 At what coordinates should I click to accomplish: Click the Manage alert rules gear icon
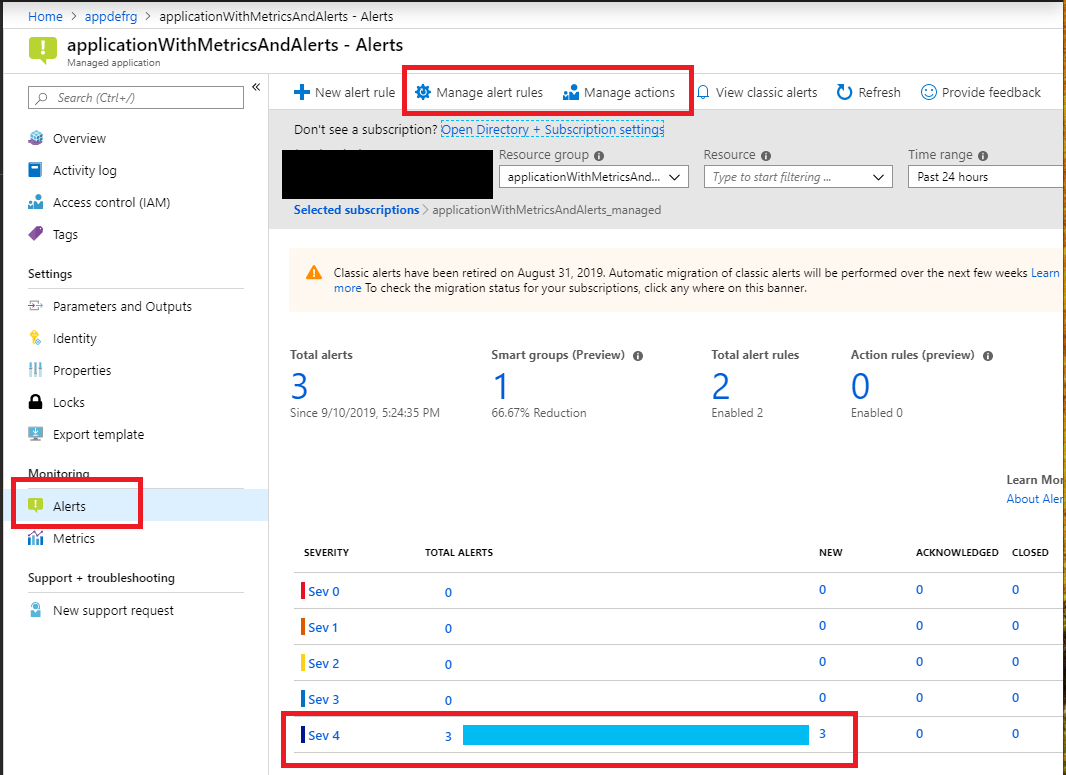pyautogui.click(x=423, y=92)
